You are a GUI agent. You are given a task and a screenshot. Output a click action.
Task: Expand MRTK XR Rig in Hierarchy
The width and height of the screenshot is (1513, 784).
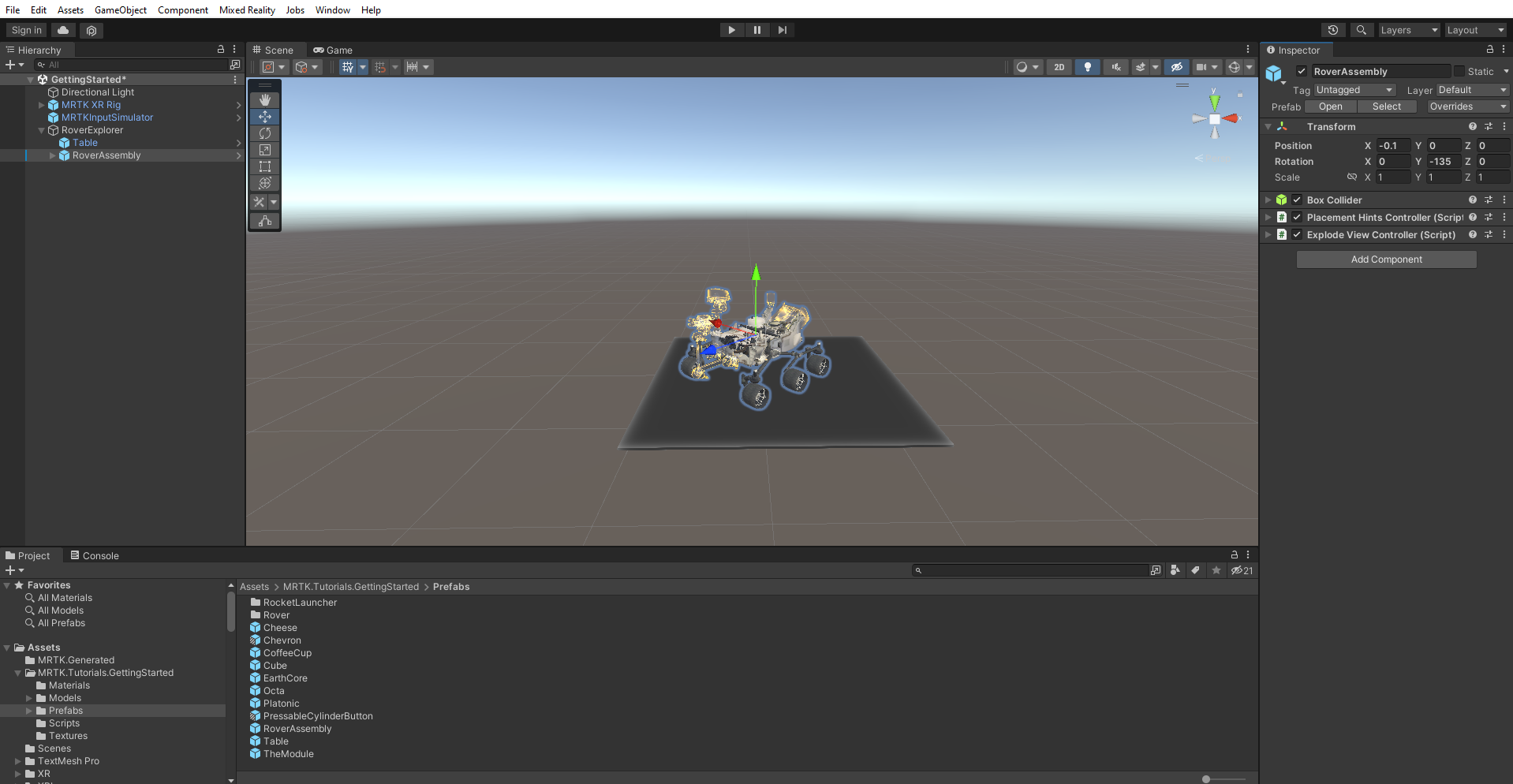coord(42,105)
